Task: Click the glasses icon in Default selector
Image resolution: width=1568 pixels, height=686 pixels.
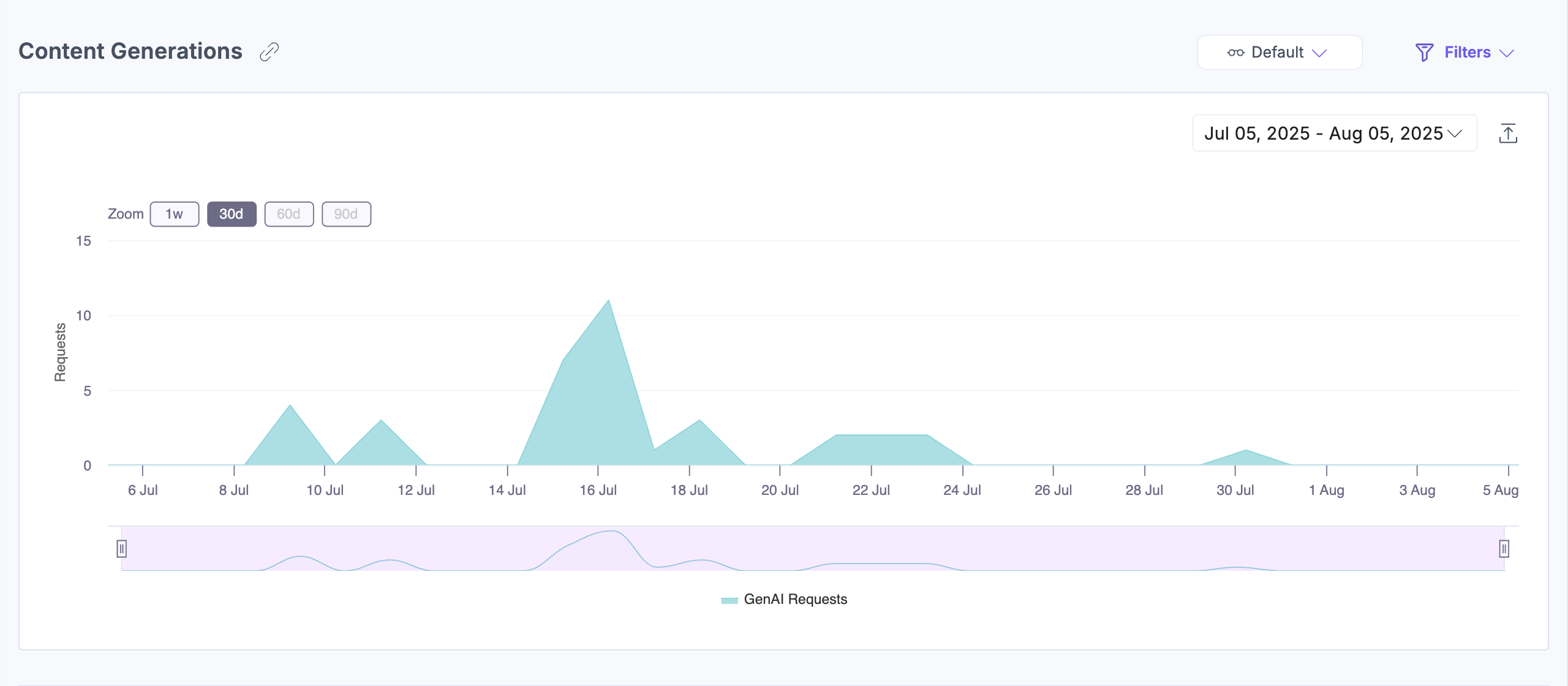Action: (1235, 53)
